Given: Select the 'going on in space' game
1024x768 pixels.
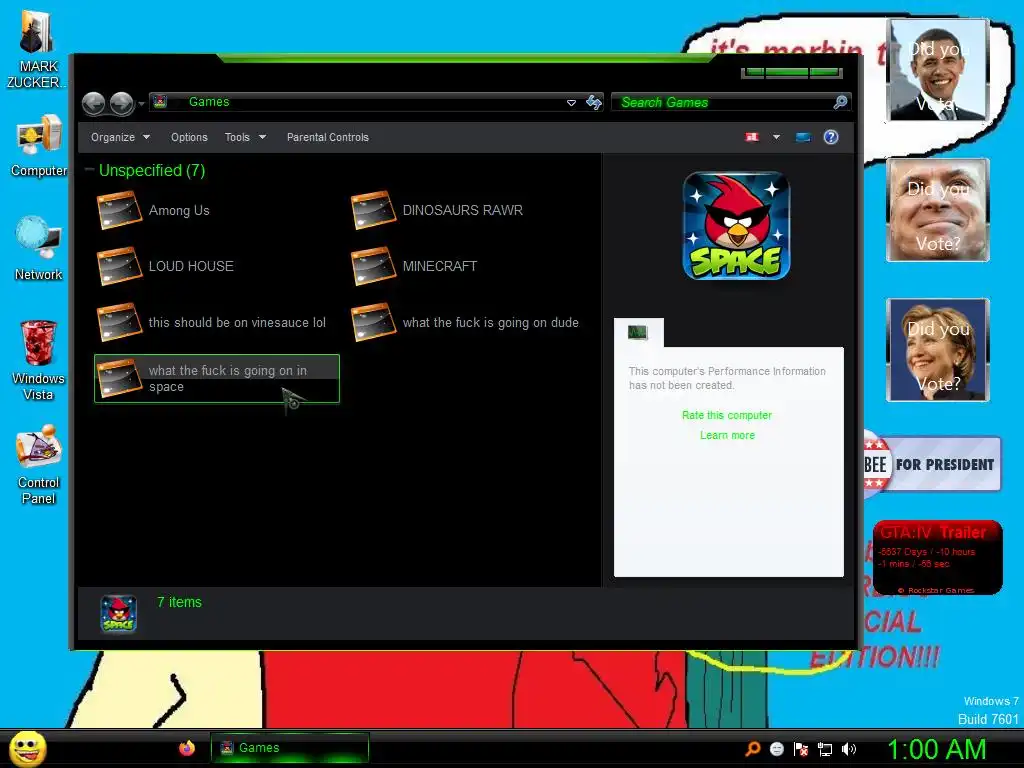Looking at the screenshot, I should pyautogui.click(x=217, y=379).
